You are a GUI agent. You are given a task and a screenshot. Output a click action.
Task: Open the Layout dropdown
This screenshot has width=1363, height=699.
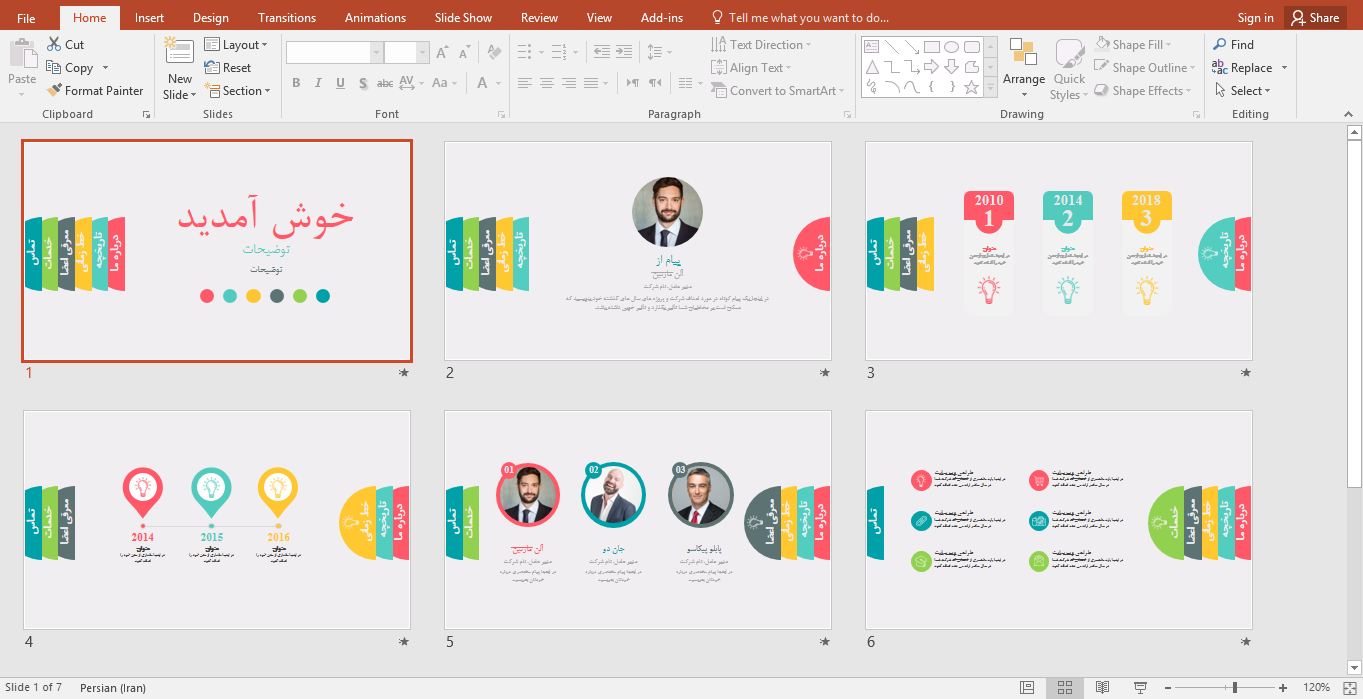tap(236, 45)
